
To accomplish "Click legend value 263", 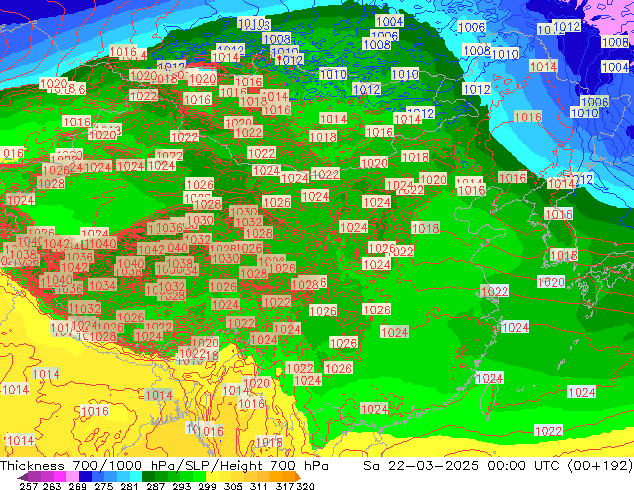I will [52, 486].
